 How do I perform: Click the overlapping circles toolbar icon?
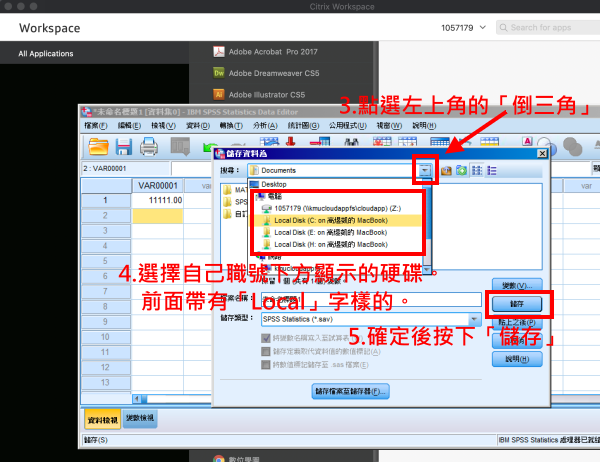572,147
